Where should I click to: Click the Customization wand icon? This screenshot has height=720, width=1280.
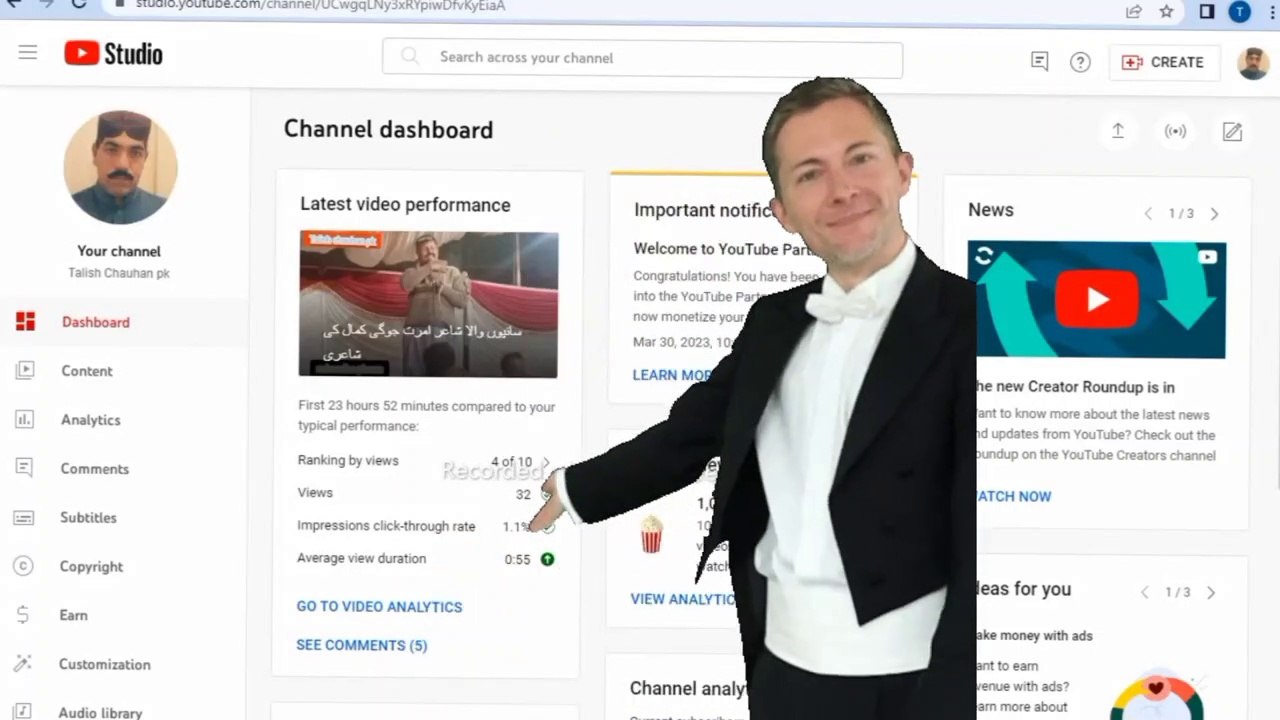pos(24,663)
